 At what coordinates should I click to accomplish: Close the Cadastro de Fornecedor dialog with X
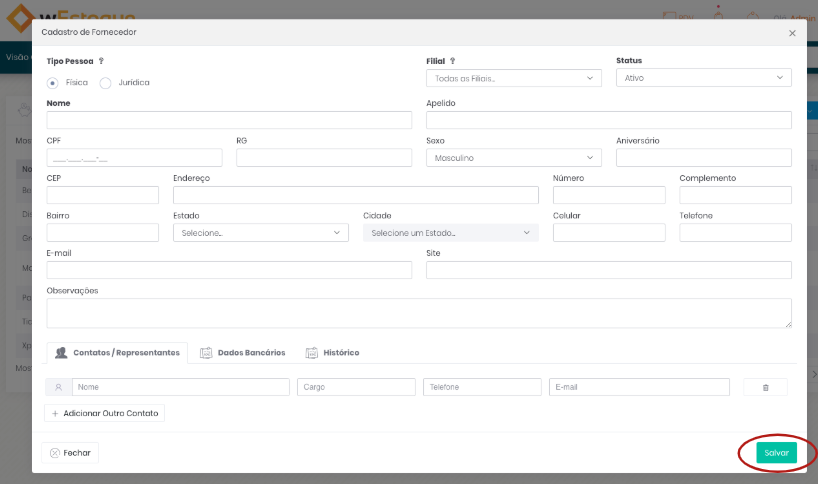792,33
